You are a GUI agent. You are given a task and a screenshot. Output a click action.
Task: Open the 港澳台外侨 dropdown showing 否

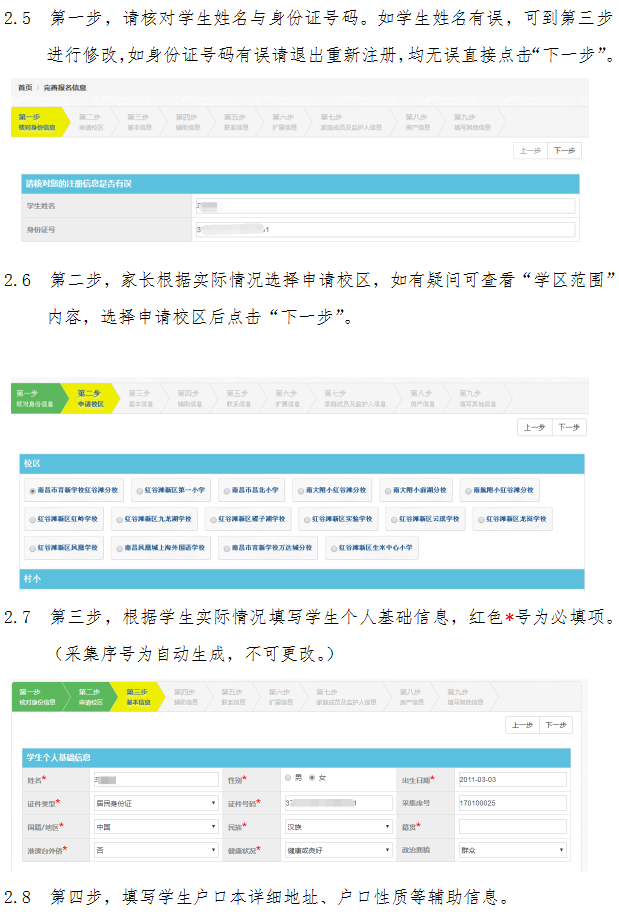tap(156, 850)
